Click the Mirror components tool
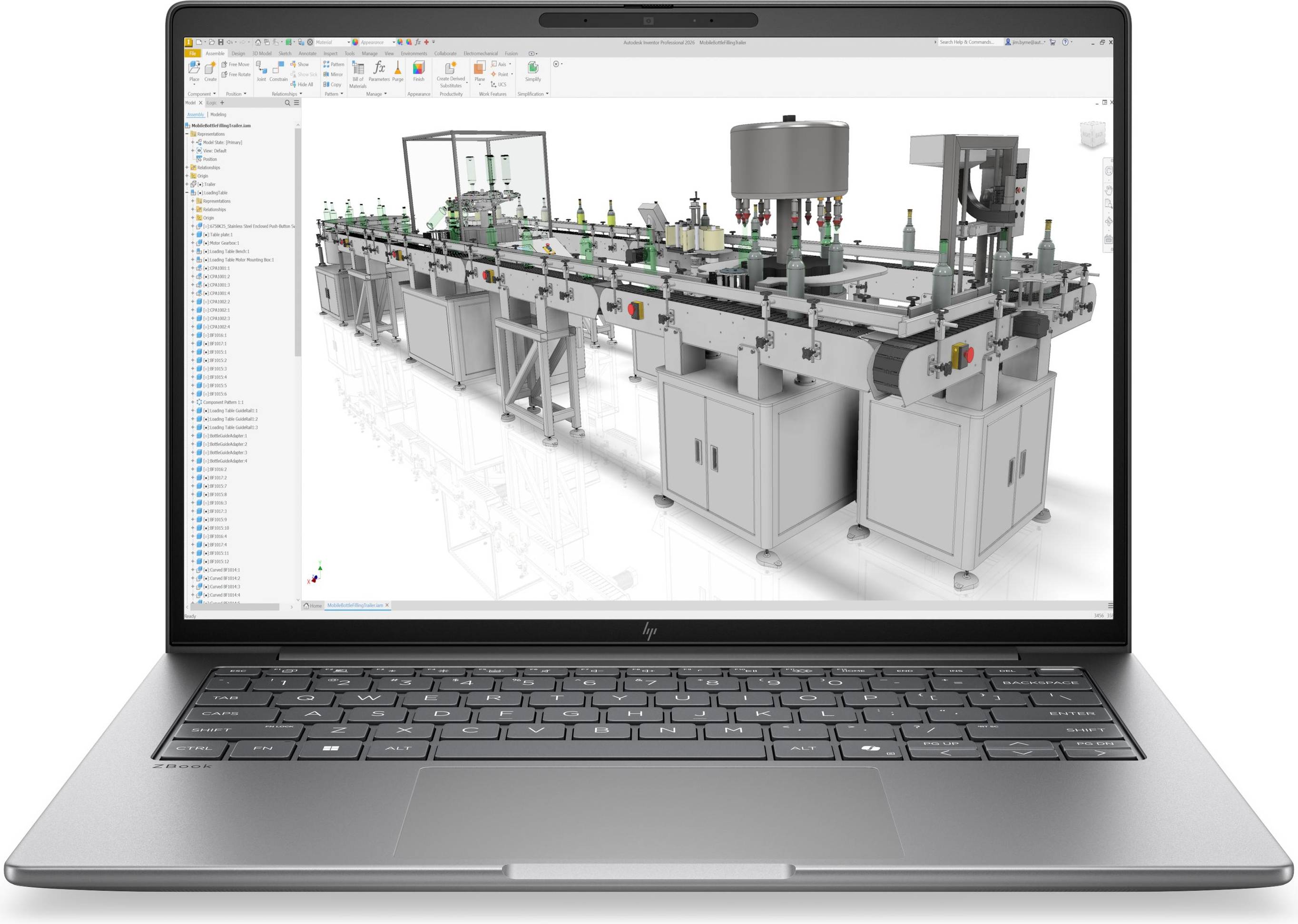The height and width of the screenshot is (924, 1298). (x=333, y=75)
